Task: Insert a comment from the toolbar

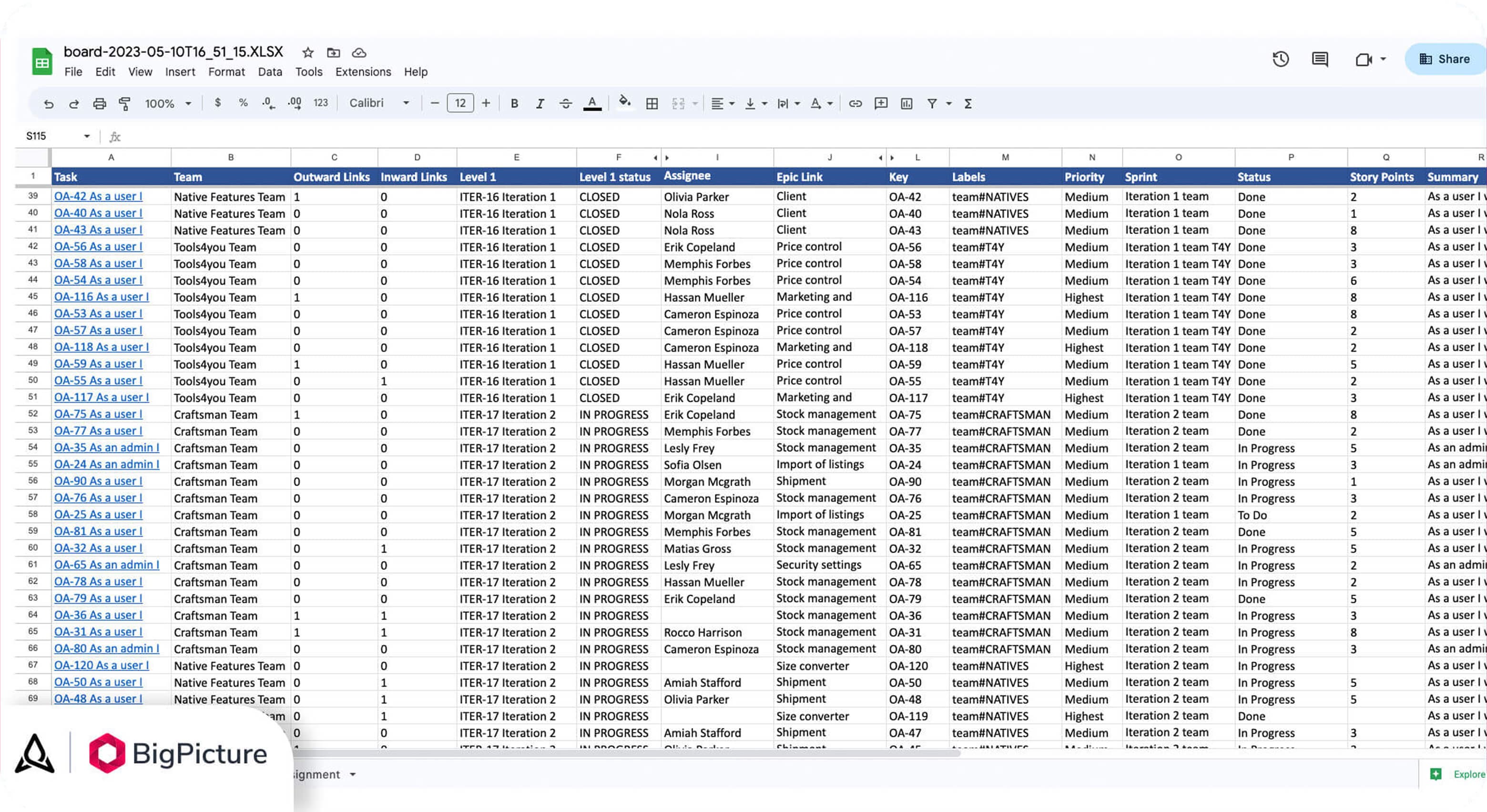Action: click(x=881, y=104)
